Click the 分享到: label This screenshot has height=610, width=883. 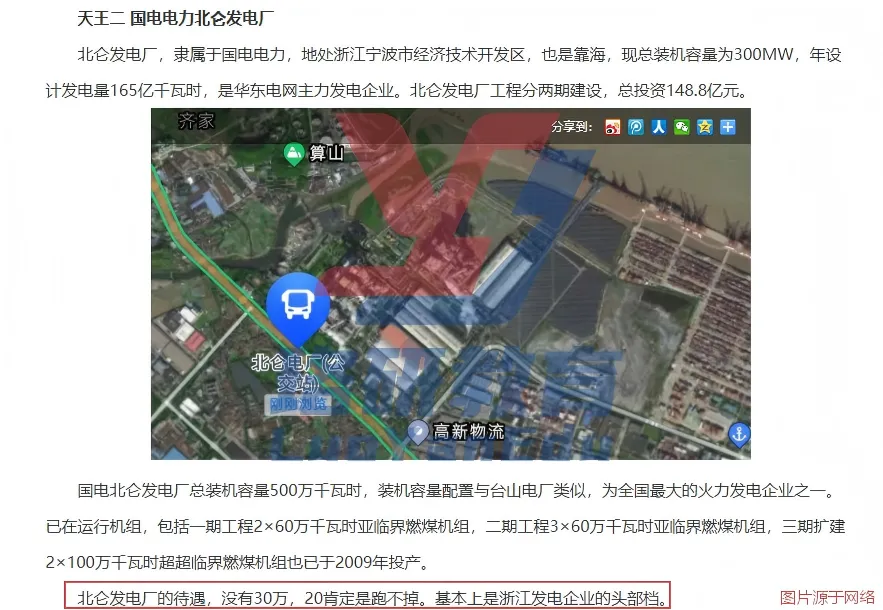[x=572, y=127]
